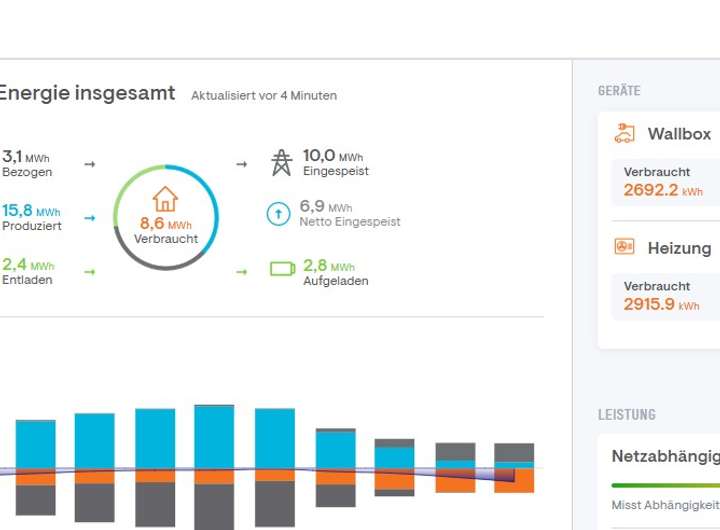Click the green arrow next to Entladen
720x530 pixels.
(x=90, y=271)
